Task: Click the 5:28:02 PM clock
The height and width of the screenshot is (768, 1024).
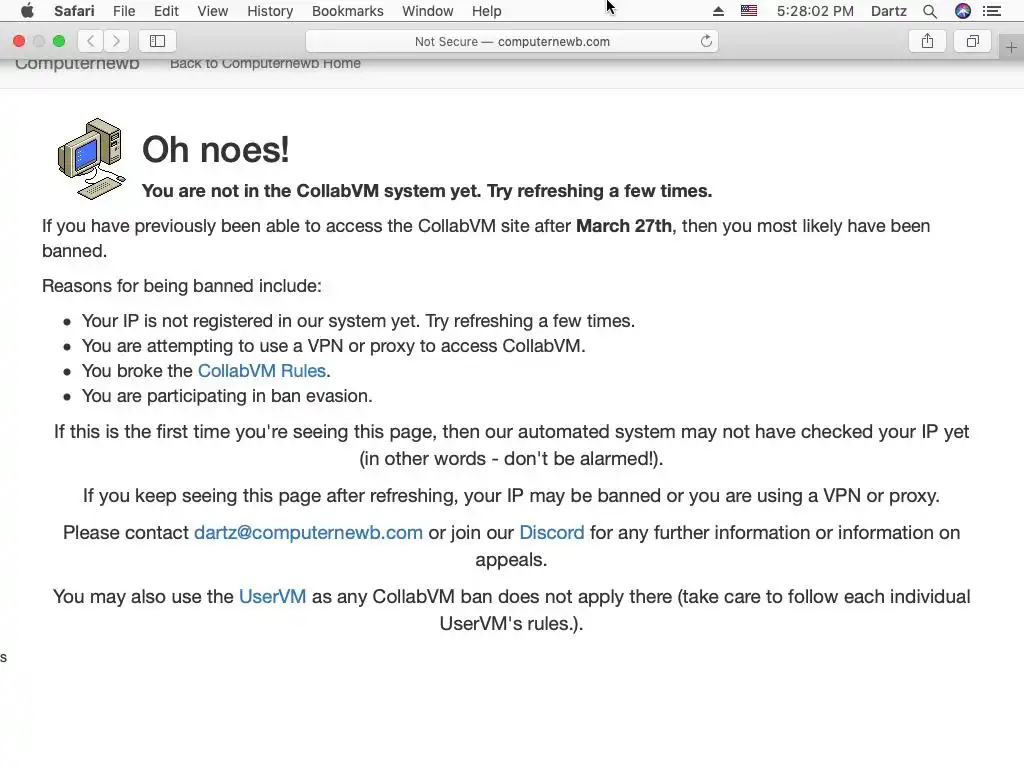Action: (x=815, y=11)
